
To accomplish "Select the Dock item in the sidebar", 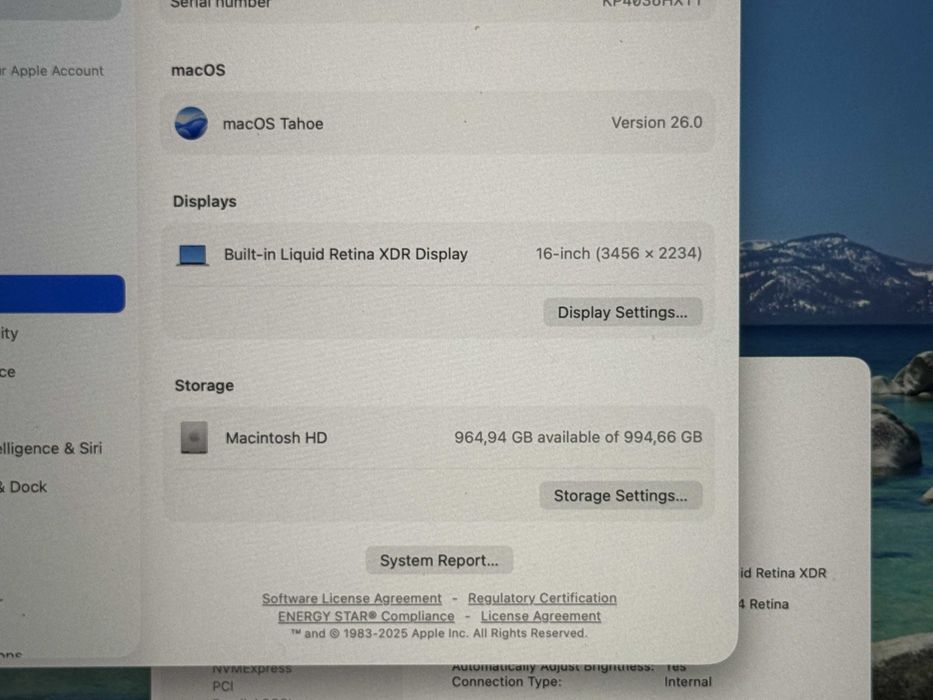I will [x=24, y=487].
